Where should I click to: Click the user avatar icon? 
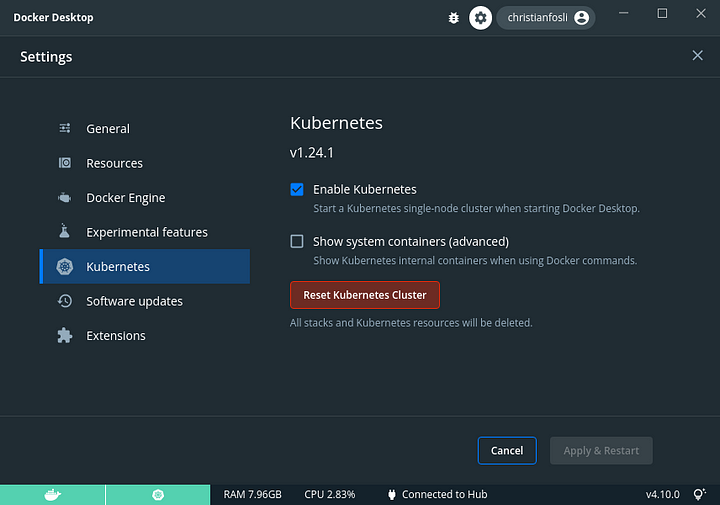pyautogui.click(x=581, y=18)
